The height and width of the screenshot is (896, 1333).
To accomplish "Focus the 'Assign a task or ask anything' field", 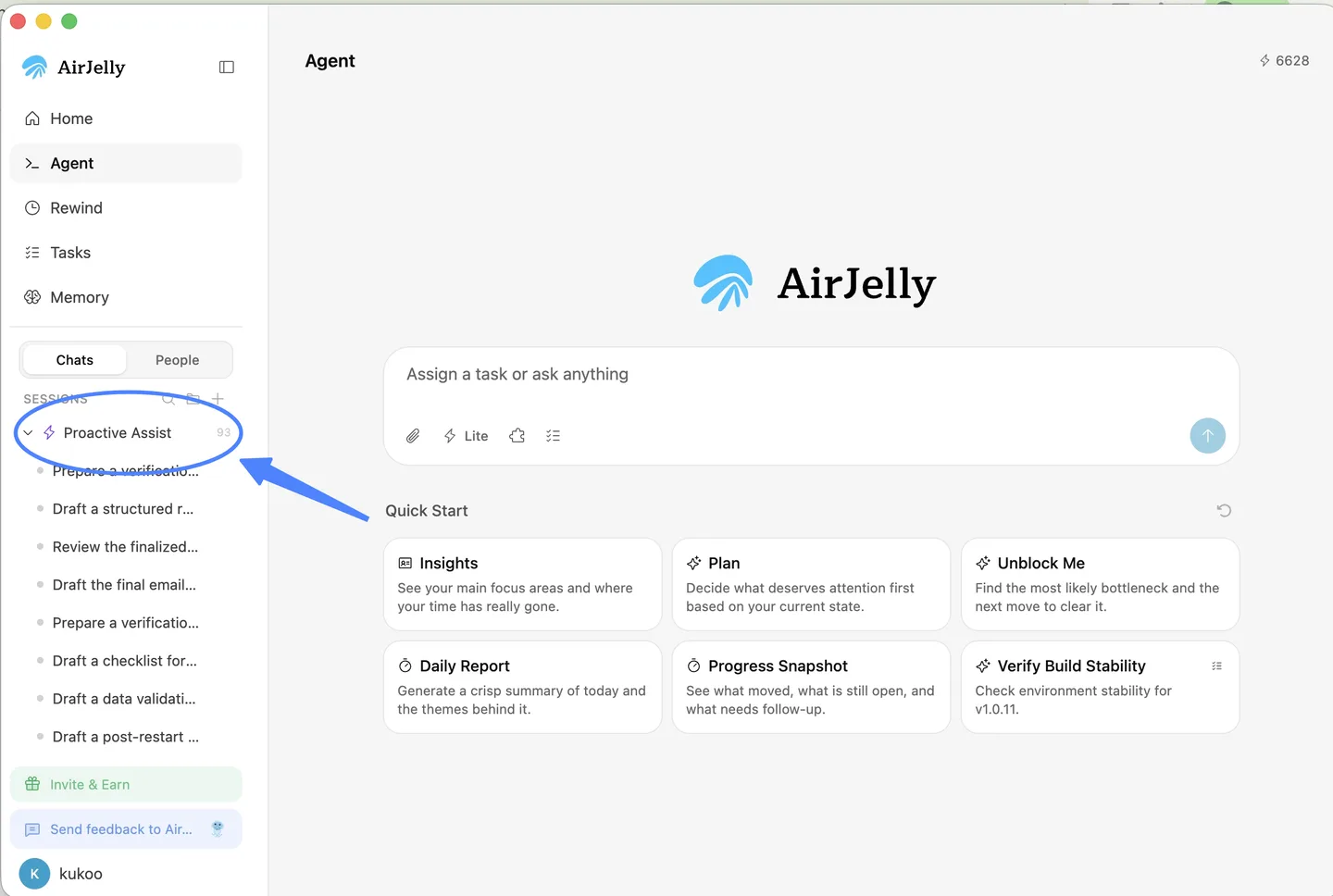I will pos(811,375).
